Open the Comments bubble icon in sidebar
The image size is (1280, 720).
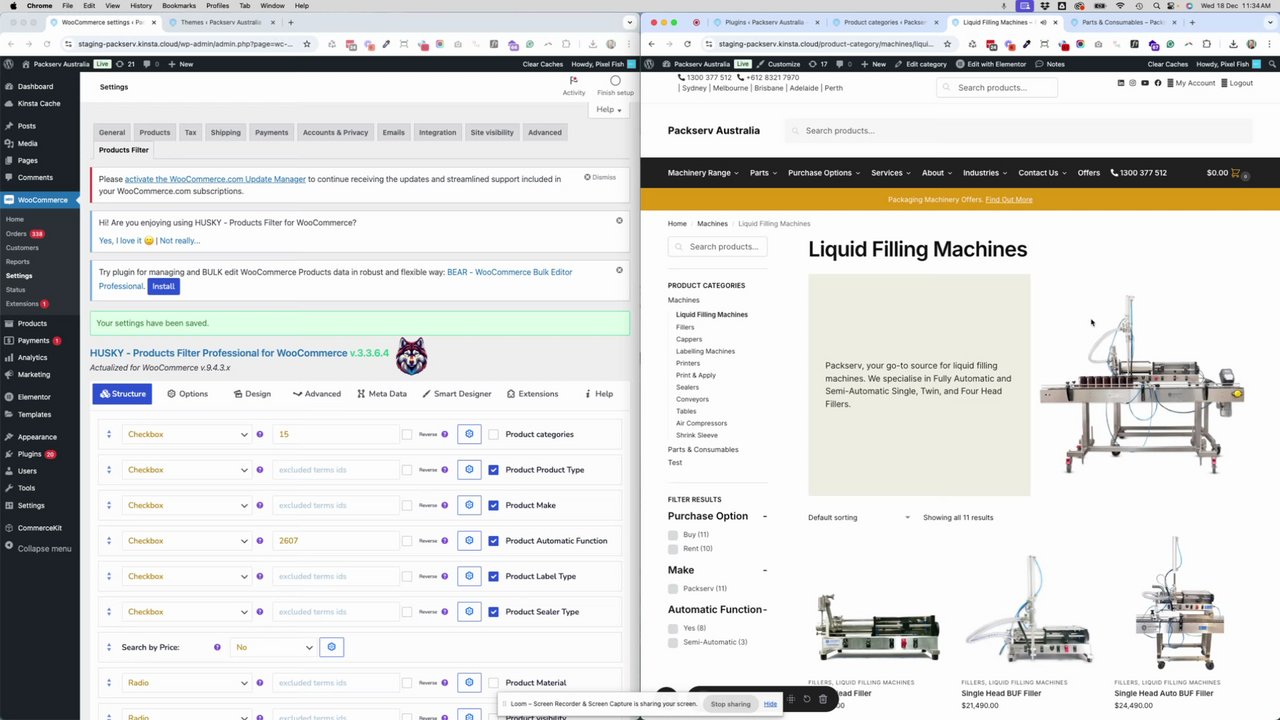tap(9, 177)
